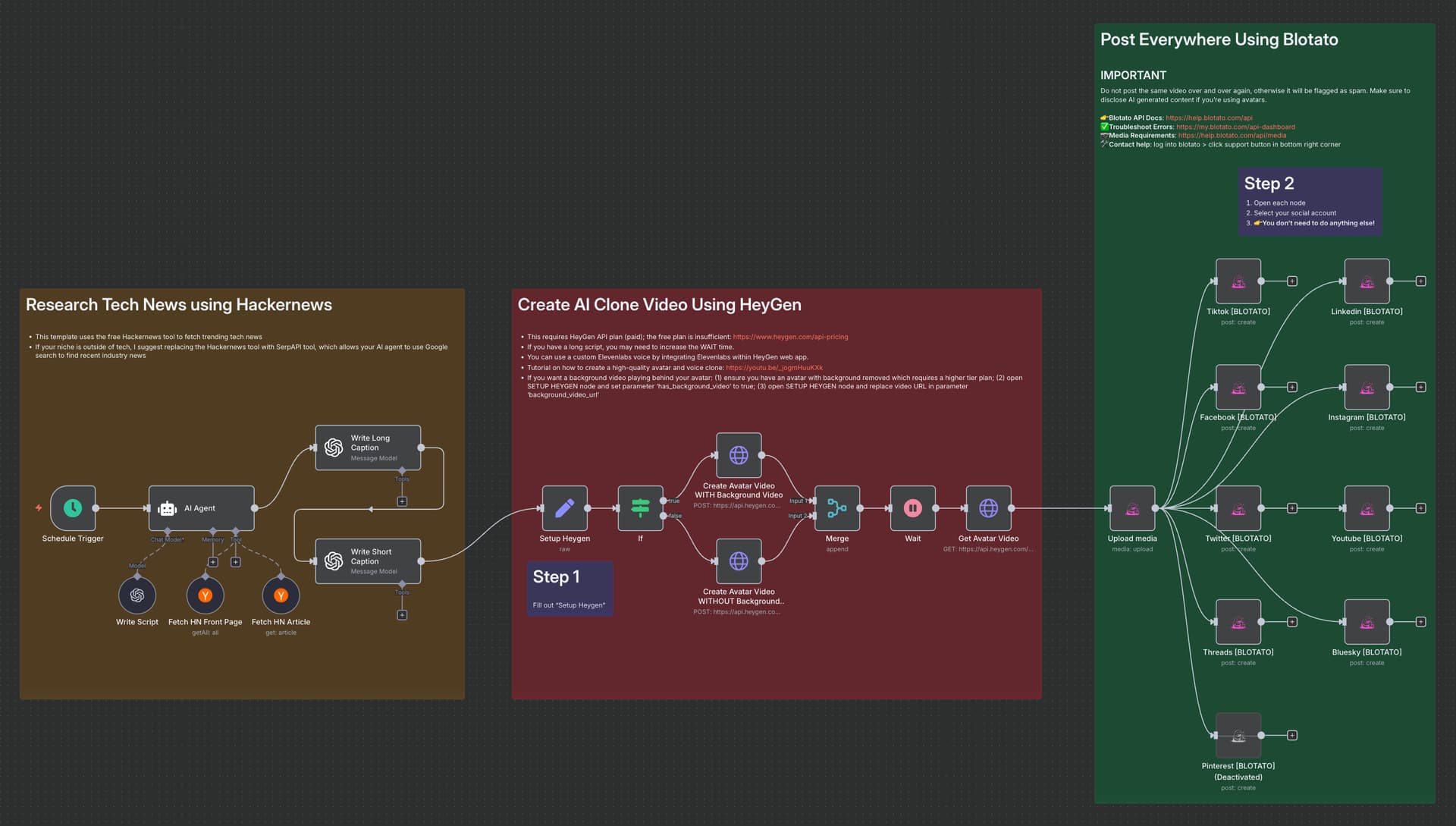
Task: Open the Write Script OpenAI model node
Action: click(137, 595)
